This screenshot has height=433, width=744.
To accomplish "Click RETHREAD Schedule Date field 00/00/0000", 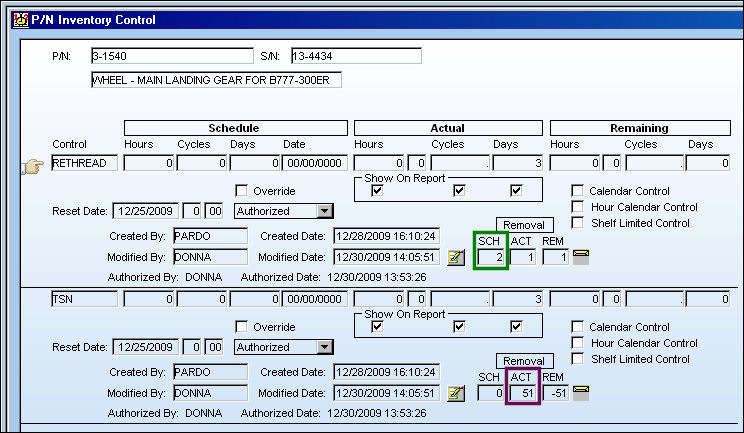I will (315, 163).
